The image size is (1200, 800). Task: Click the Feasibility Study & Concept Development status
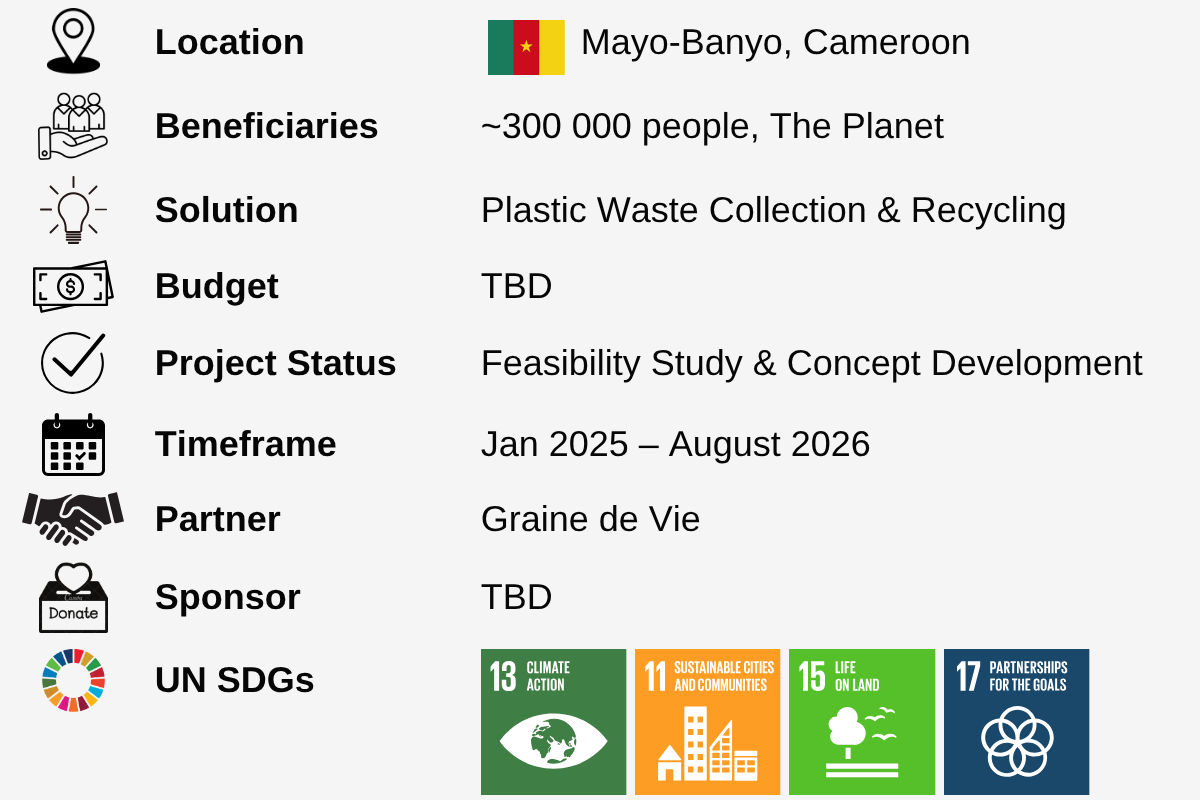pyautogui.click(x=811, y=363)
